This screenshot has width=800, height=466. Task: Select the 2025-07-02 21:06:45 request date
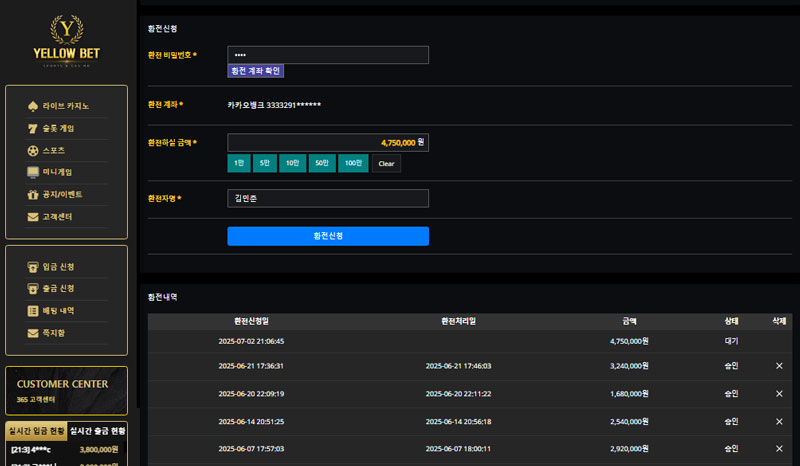pos(252,341)
